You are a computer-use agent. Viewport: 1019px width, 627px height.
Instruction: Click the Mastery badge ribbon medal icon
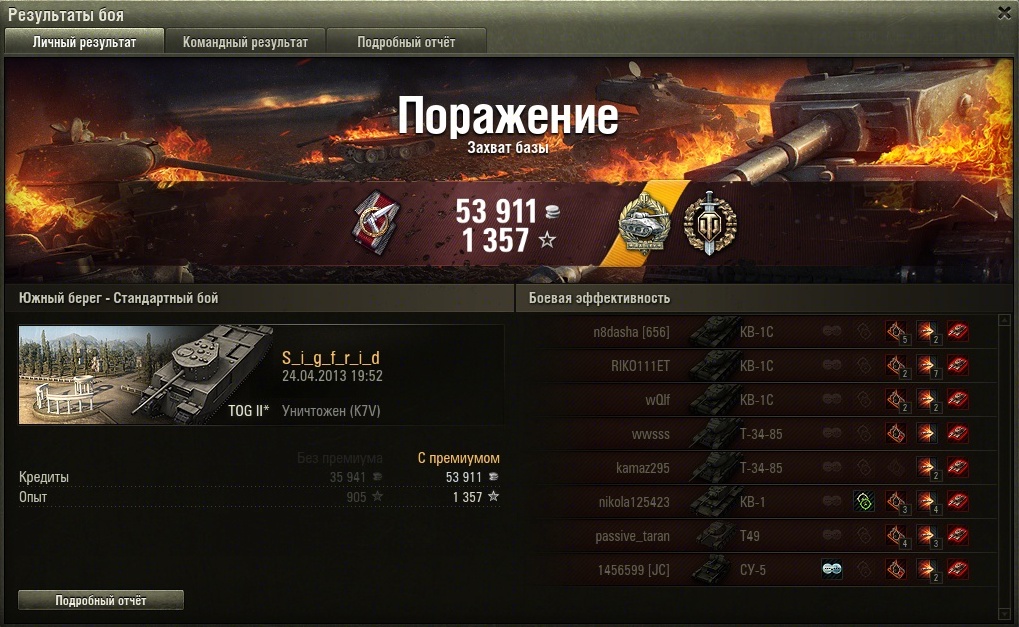click(376, 221)
